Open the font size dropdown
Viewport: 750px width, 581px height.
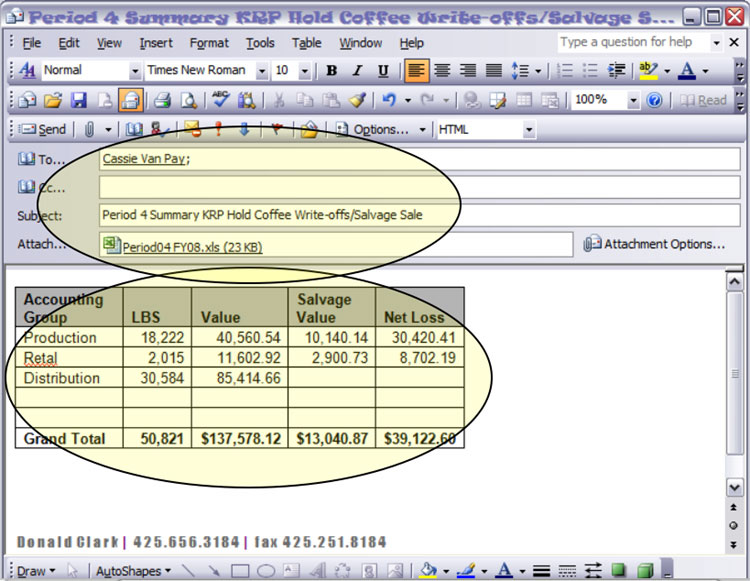coord(304,71)
